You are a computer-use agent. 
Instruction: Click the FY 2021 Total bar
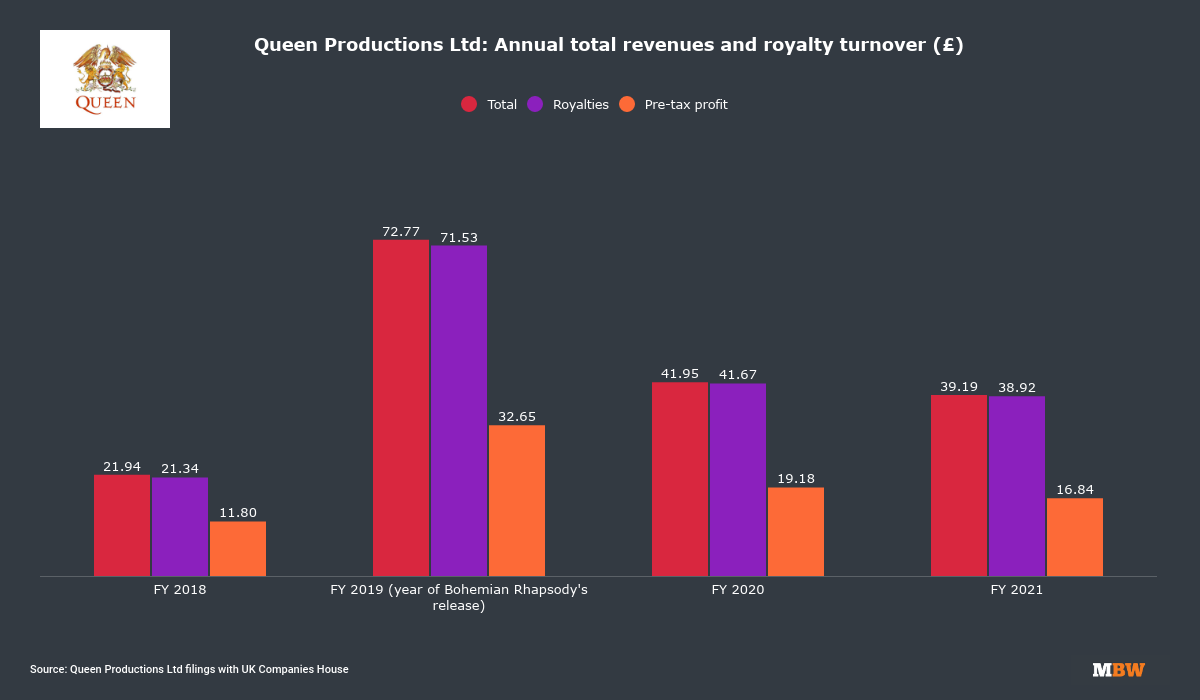coord(959,486)
